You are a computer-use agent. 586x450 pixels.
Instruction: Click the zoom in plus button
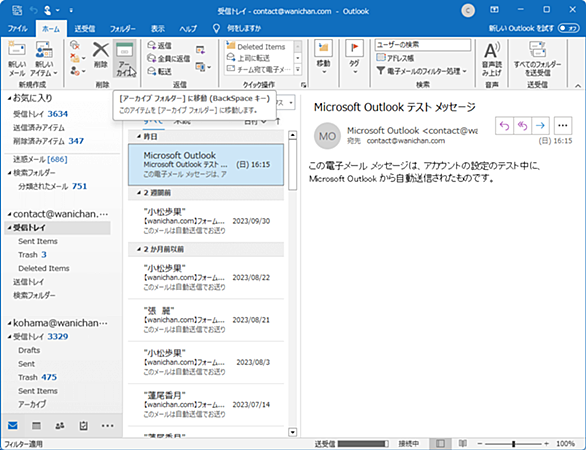[546, 444]
